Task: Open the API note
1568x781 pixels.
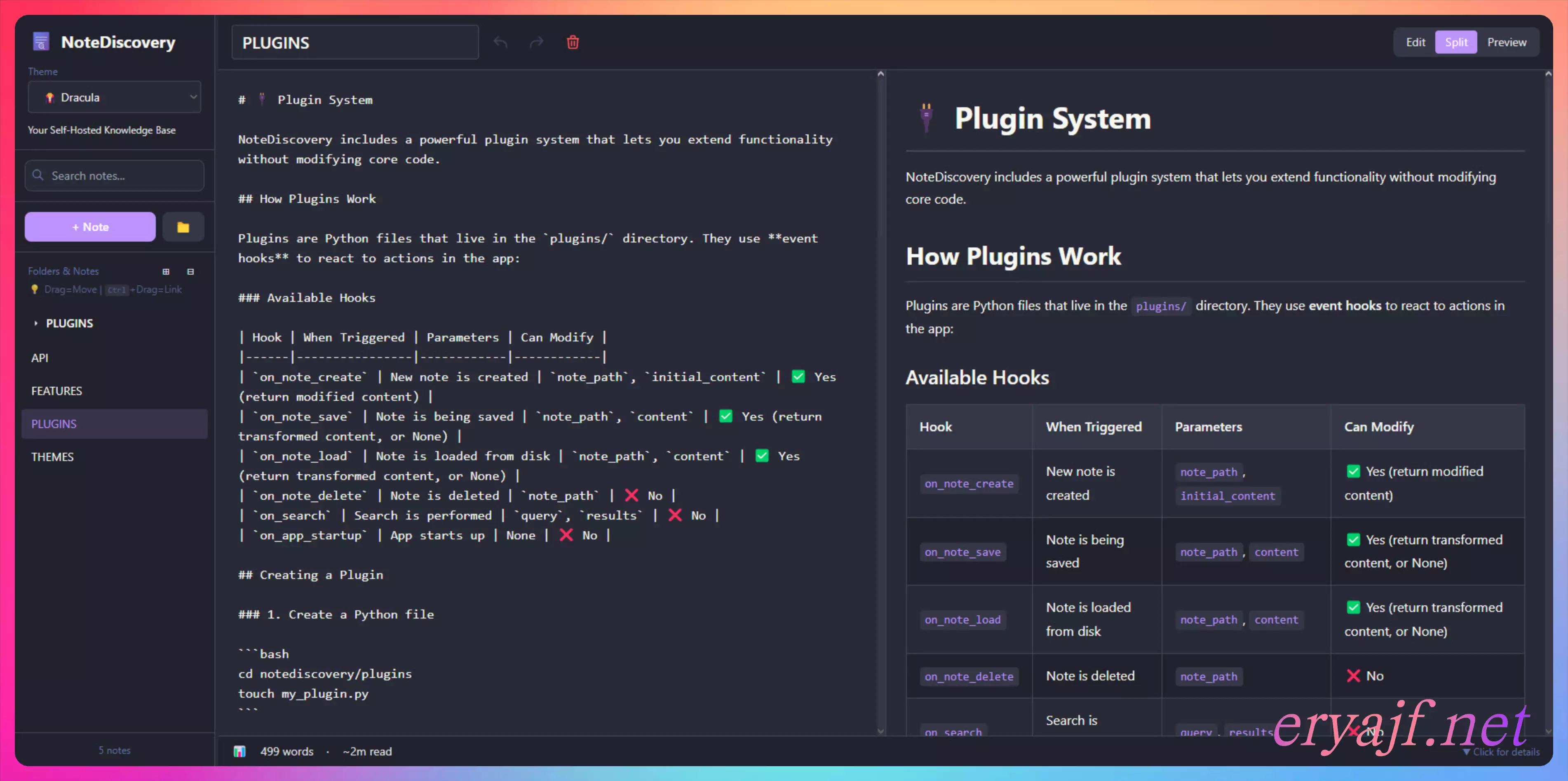Action: pyautogui.click(x=40, y=358)
